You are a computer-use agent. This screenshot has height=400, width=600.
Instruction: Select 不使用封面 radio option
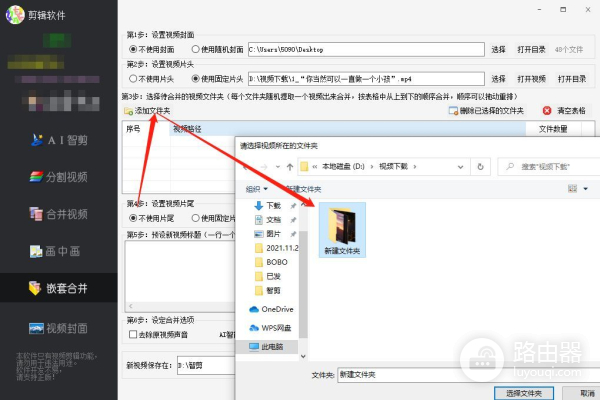click(152, 49)
